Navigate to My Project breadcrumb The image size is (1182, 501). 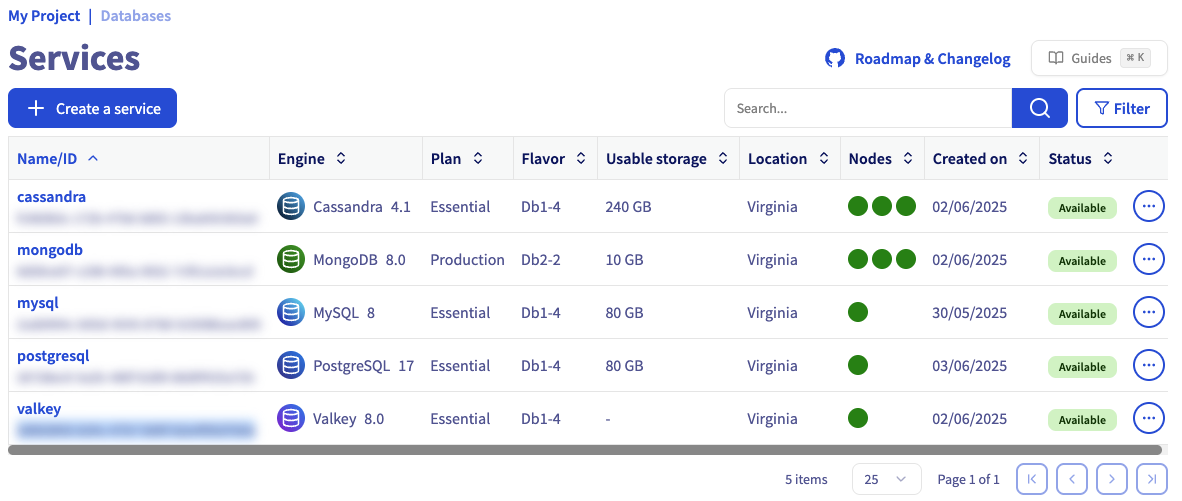coord(44,16)
